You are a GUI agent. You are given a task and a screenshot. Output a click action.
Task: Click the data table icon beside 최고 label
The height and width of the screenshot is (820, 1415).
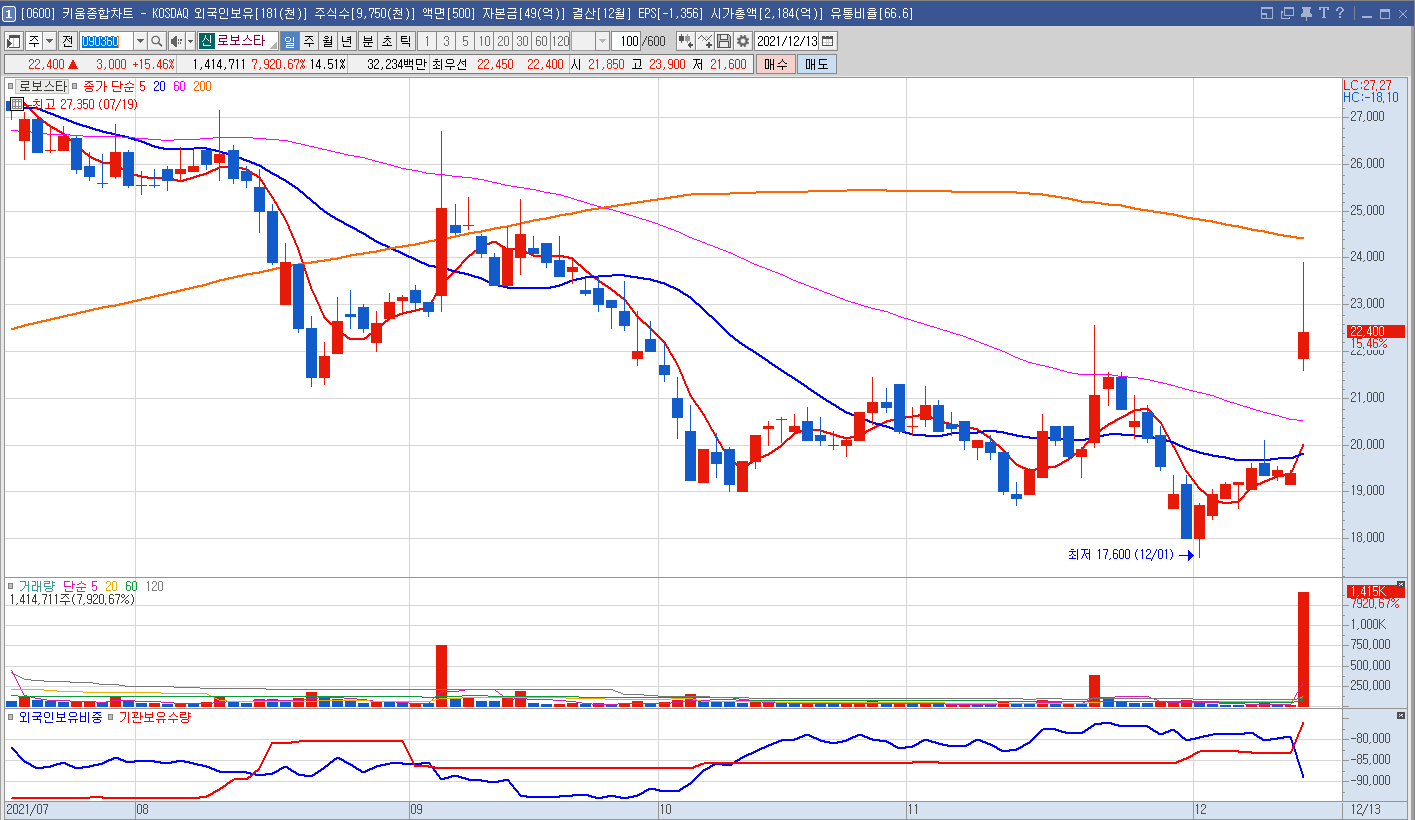point(17,103)
